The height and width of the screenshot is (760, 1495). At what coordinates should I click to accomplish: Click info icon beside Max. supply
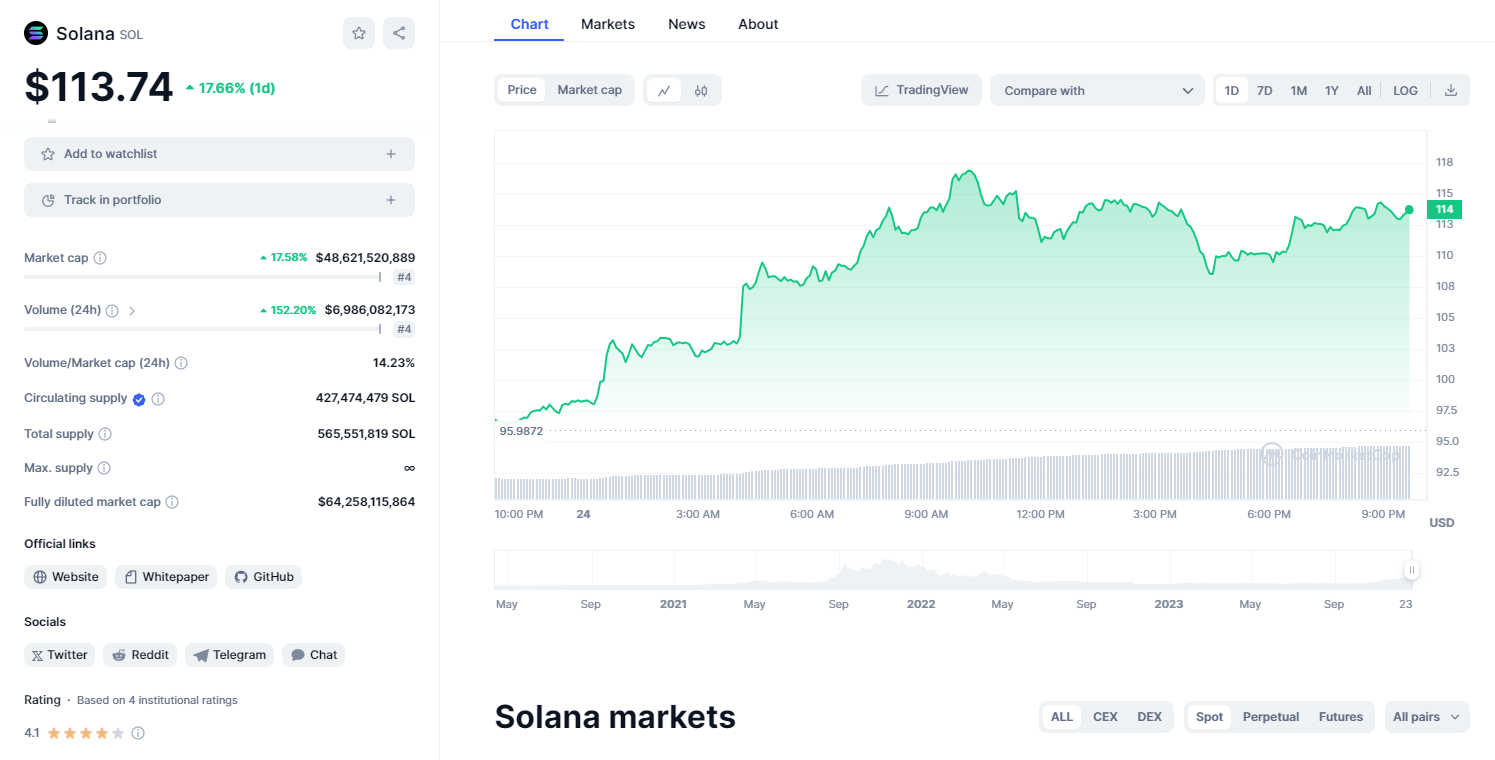[x=104, y=468]
